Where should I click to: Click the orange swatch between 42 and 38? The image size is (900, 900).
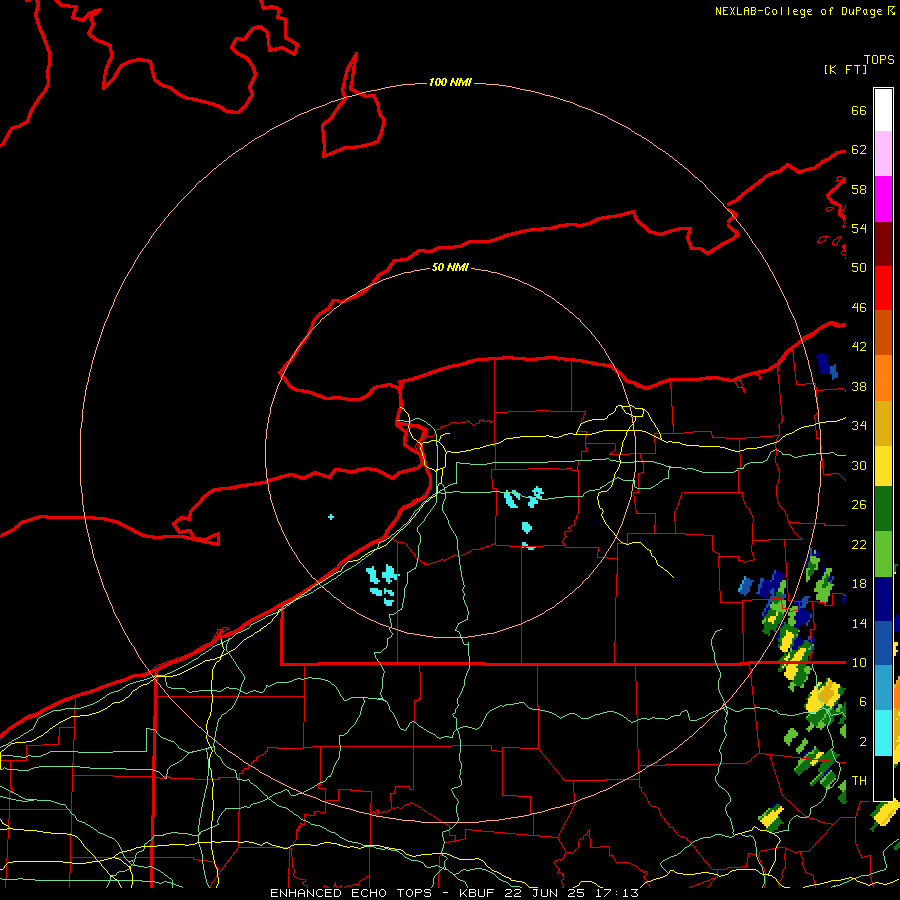tap(883, 378)
